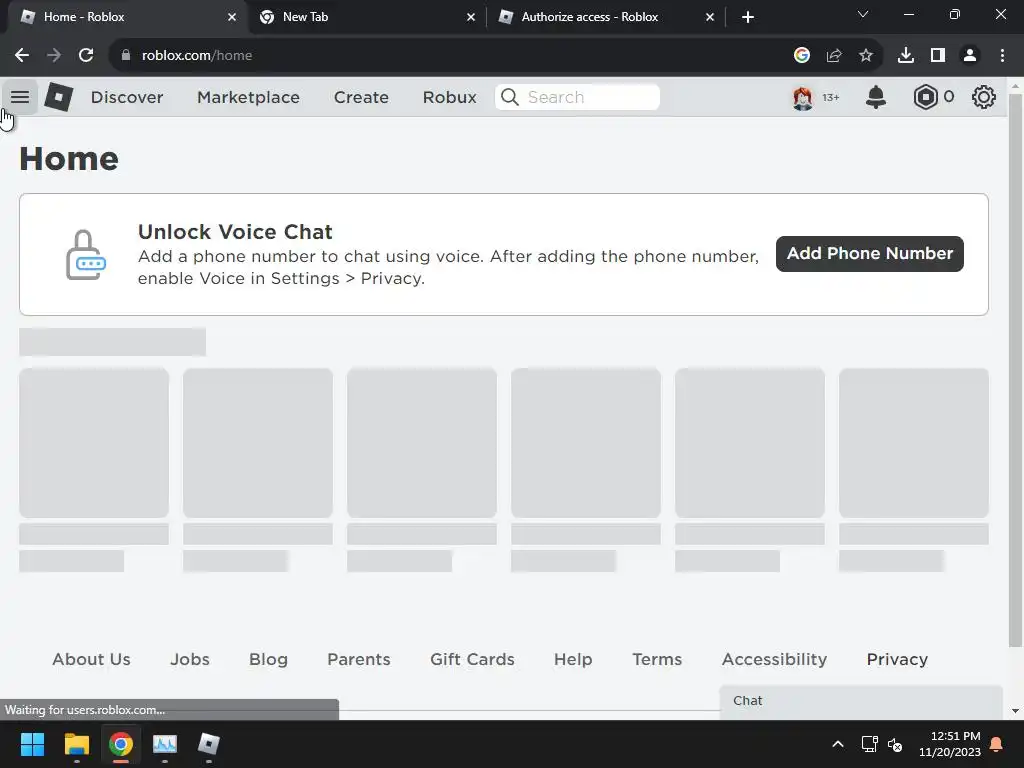Click the muted volume tray icon

(x=895, y=744)
